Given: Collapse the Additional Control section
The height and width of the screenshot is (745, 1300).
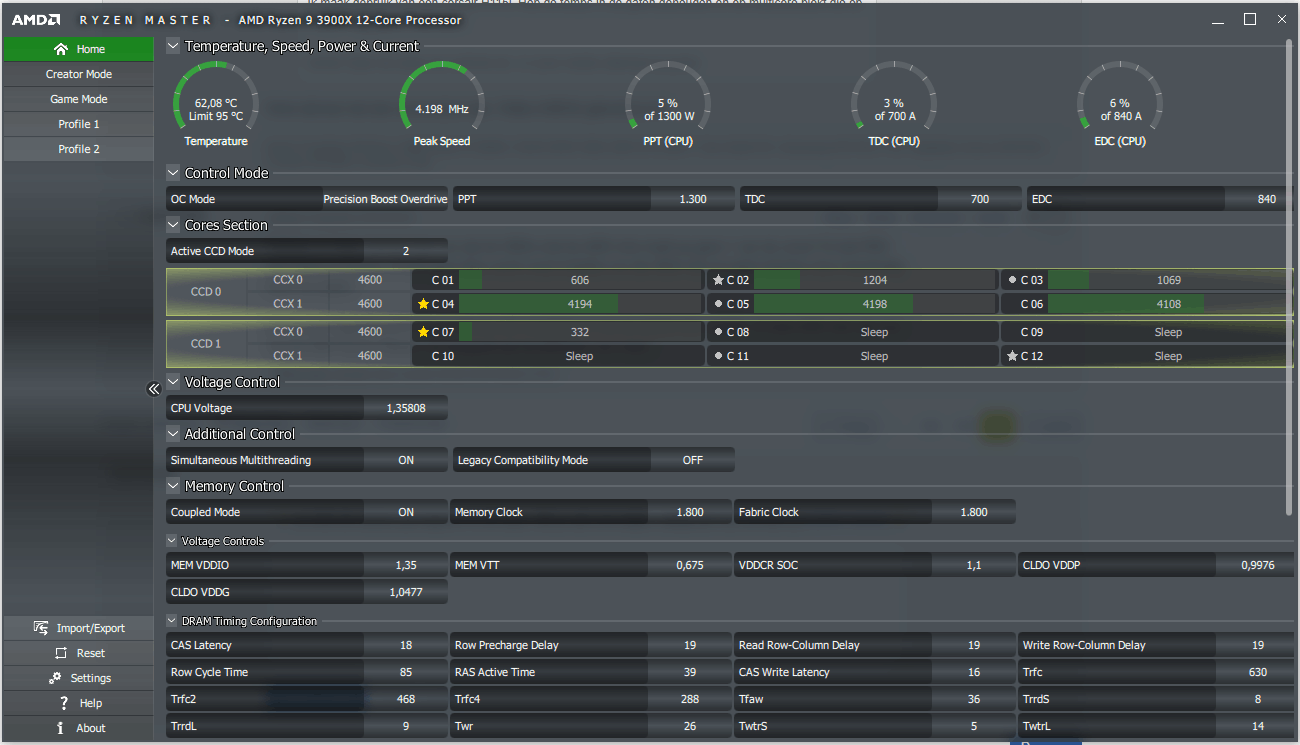Looking at the screenshot, I should click(173, 434).
